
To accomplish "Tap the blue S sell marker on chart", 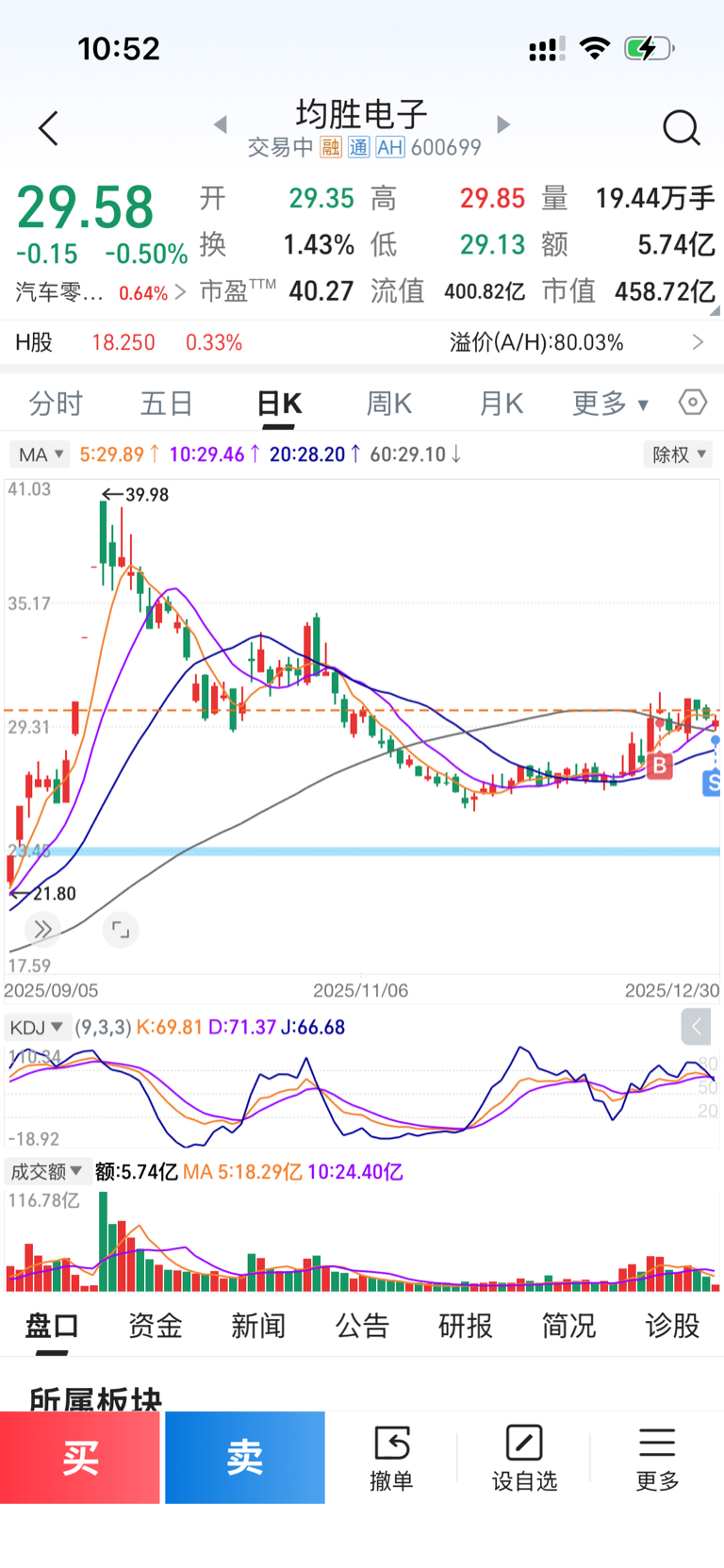I will 714,782.
